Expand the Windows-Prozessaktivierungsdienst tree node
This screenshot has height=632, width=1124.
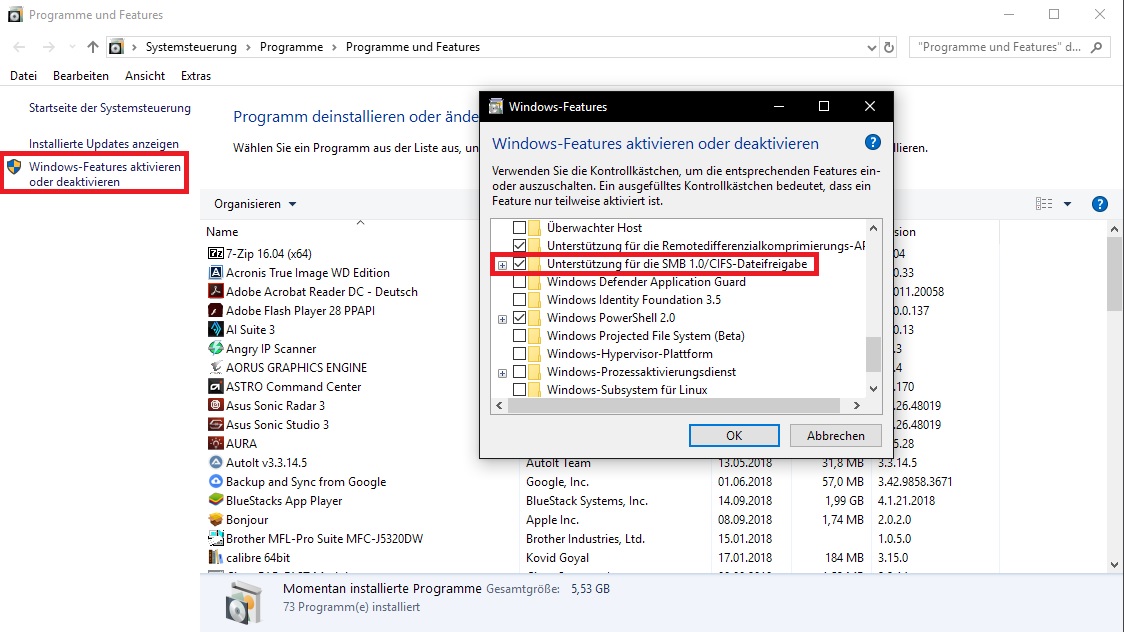(503, 373)
